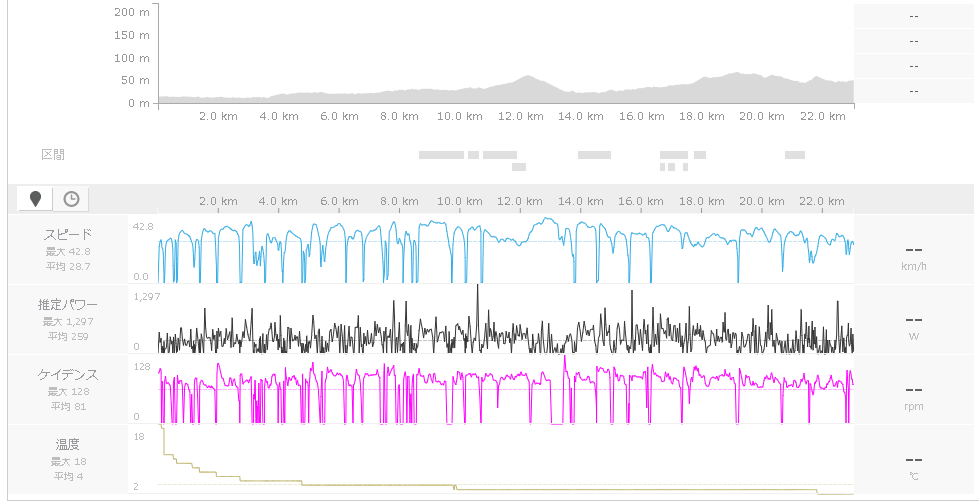Click the ケイデンス chart label
979x504 pixels.
(x=68, y=375)
